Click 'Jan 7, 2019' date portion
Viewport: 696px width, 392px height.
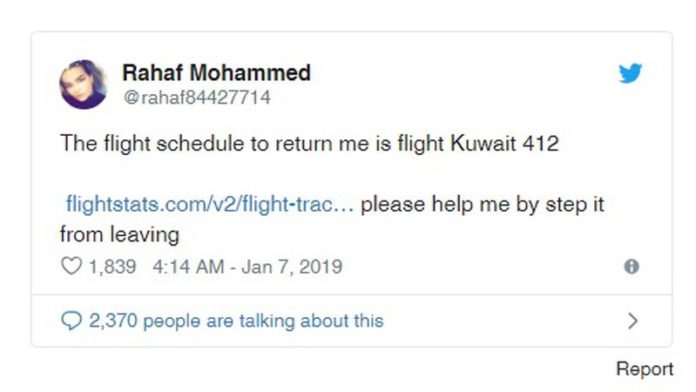click(x=292, y=267)
